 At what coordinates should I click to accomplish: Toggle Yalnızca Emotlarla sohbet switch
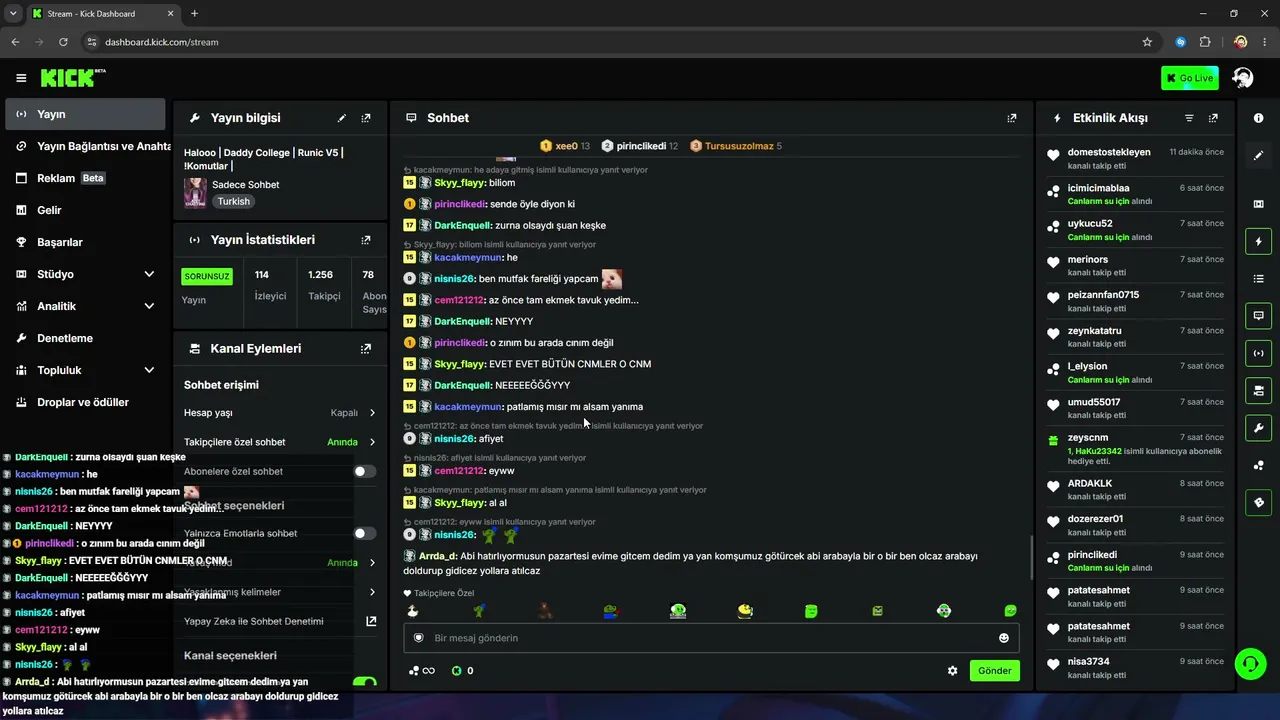[x=365, y=533]
